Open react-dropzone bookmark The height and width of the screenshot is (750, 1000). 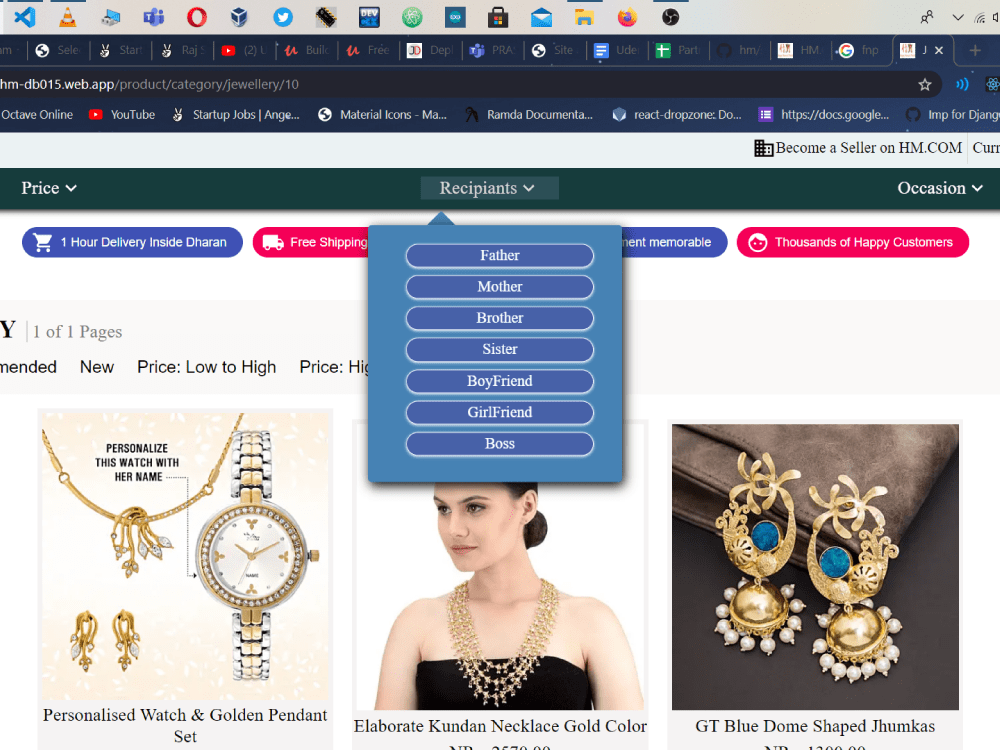click(x=677, y=115)
